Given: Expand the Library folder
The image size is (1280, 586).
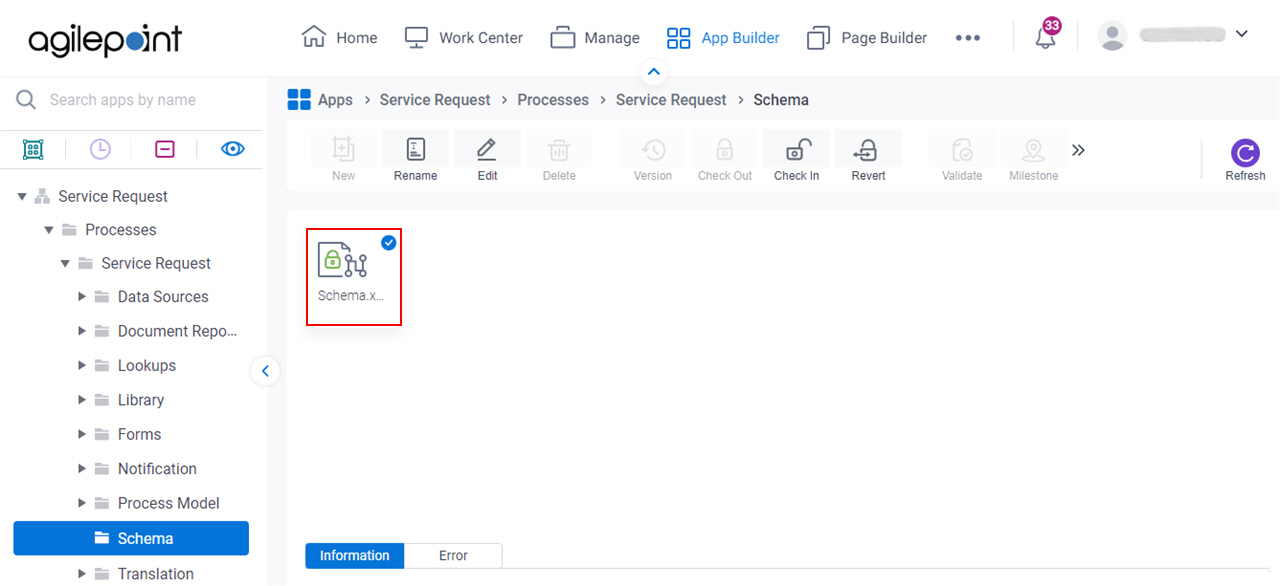Looking at the screenshot, I should tap(82, 400).
